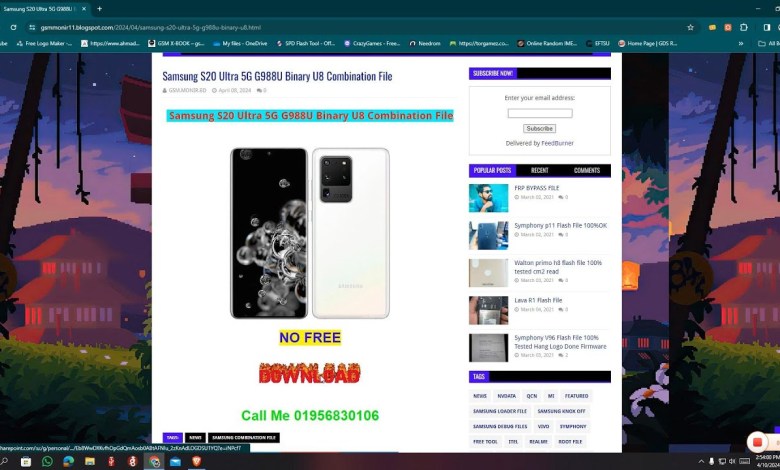Open the FeedBurner link
This screenshot has width=780, height=470.
pos(557,143)
